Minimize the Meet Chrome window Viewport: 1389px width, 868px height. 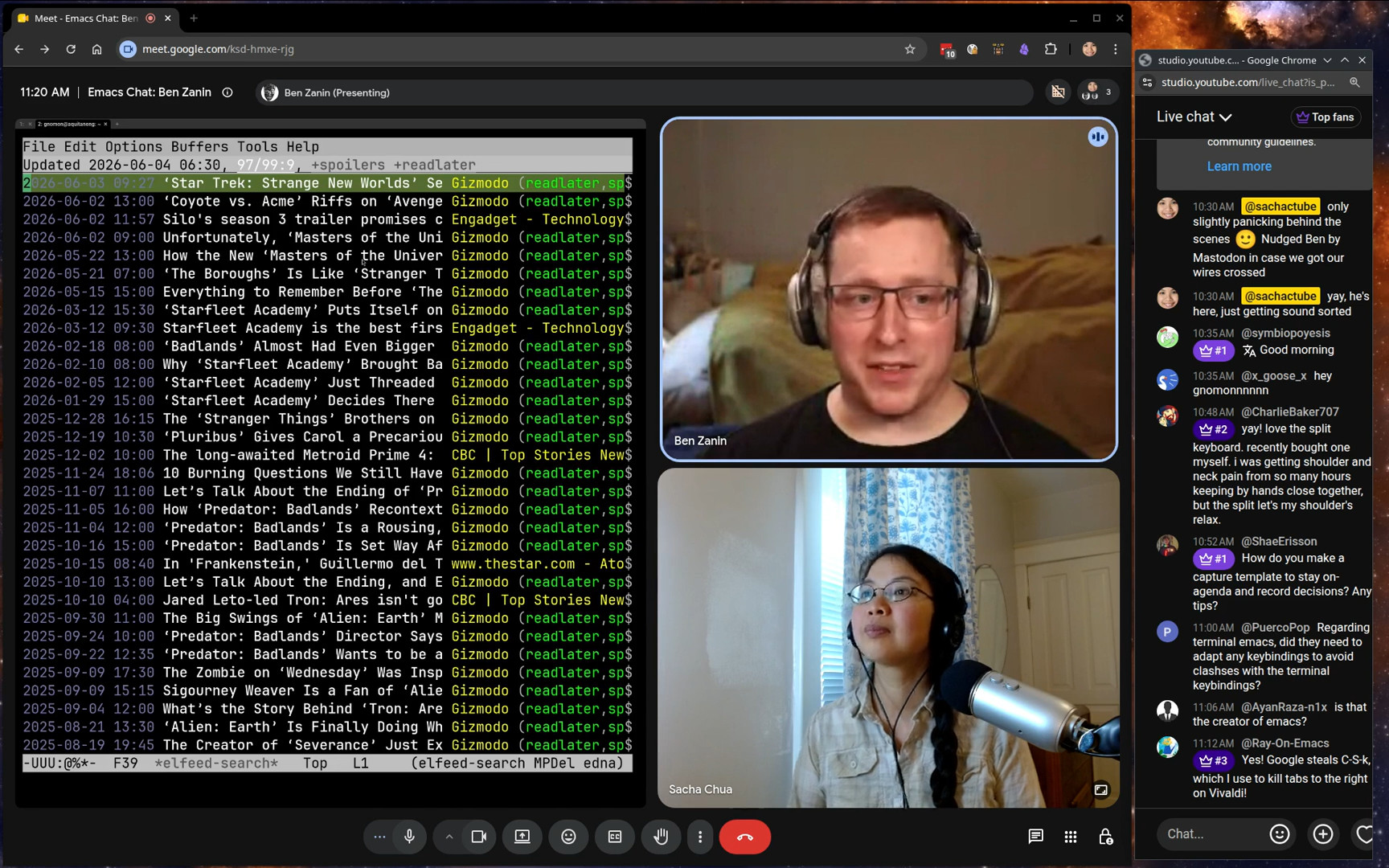point(1073,18)
